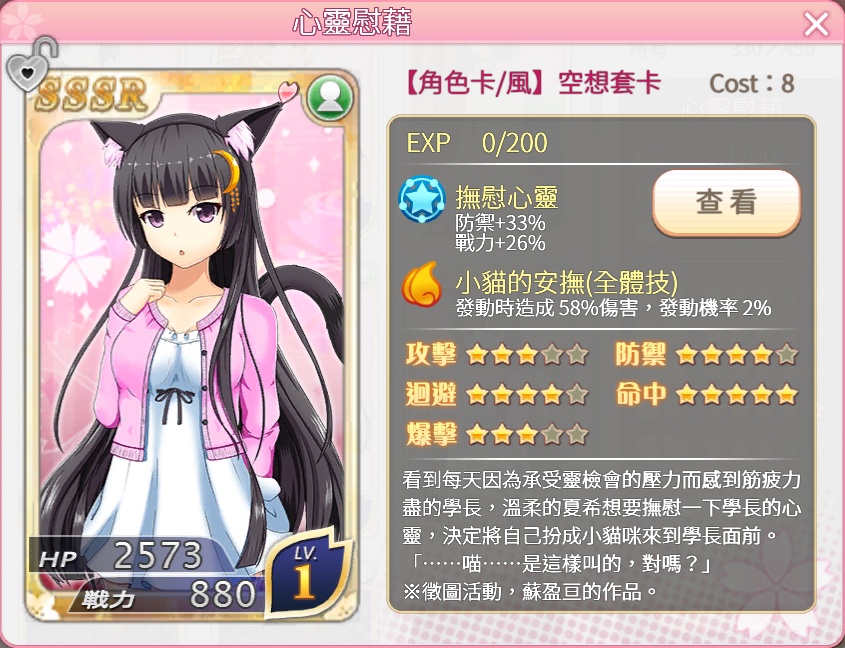Toggle the heart lock icon
Viewport: 845px width, 648px height.
pyautogui.click(x=31, y=64)
